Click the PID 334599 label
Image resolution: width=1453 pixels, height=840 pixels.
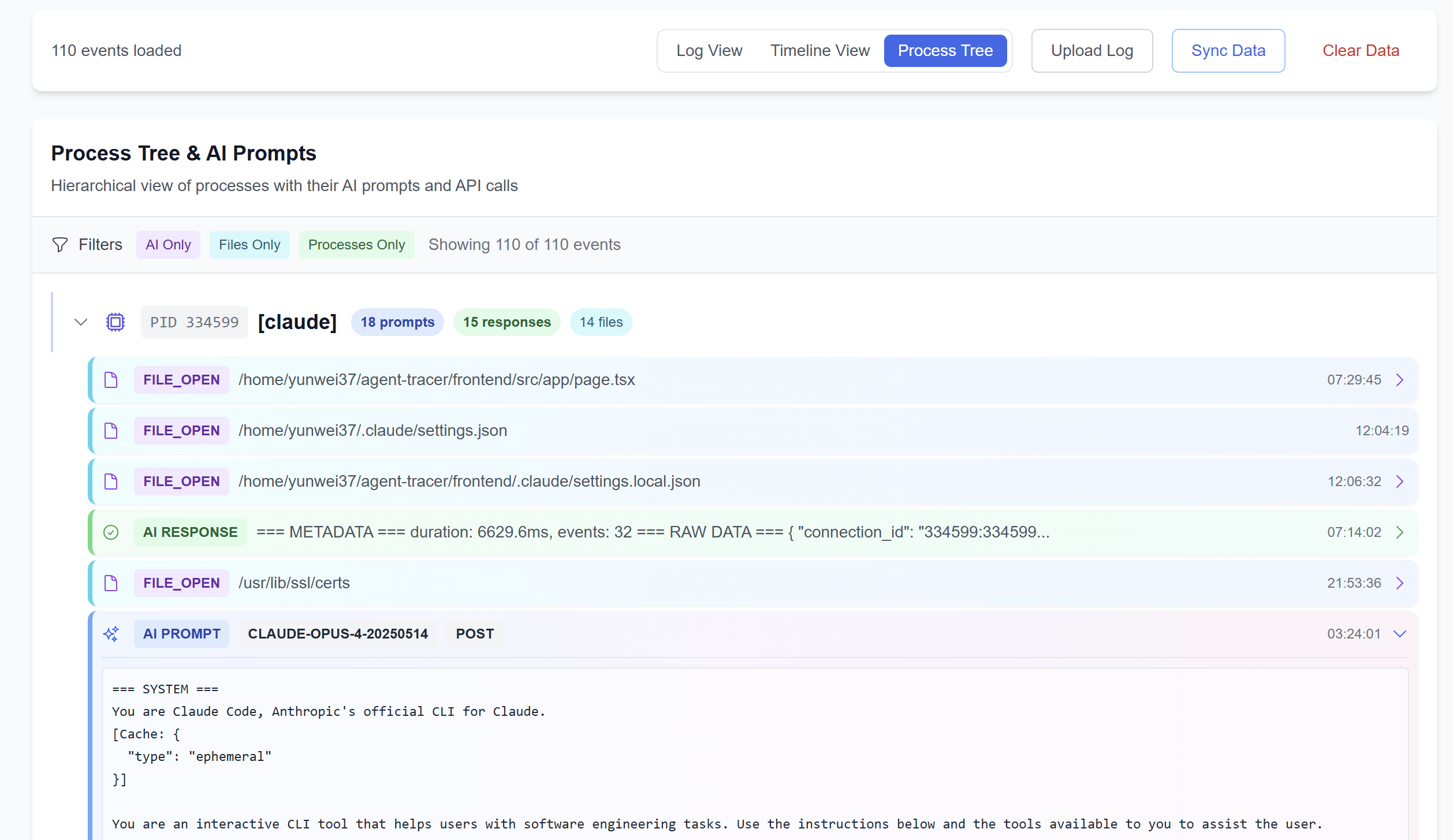[x=195, y=322]
